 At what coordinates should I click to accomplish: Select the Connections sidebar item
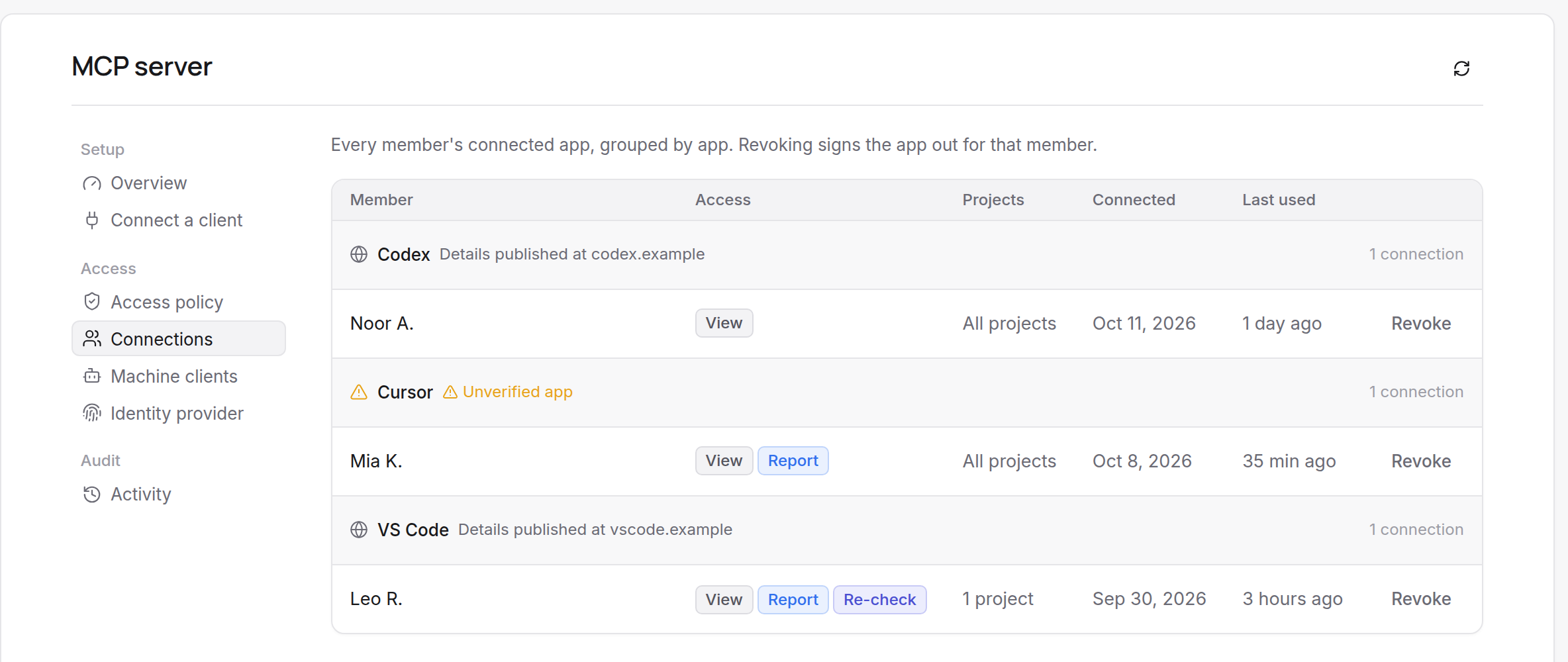point(179,339)
